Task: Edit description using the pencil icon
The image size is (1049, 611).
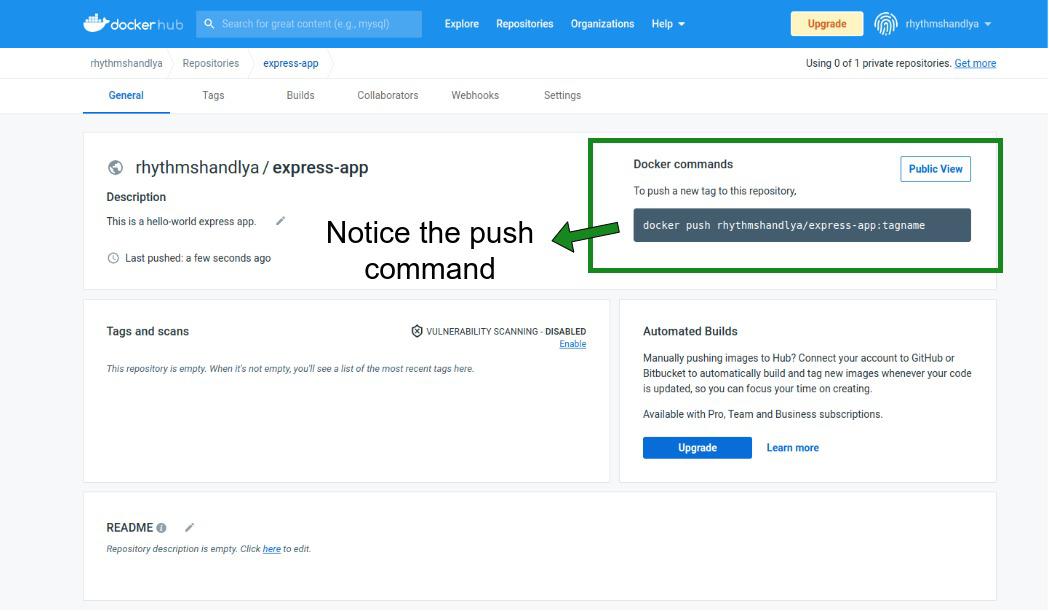Action: 280,221
